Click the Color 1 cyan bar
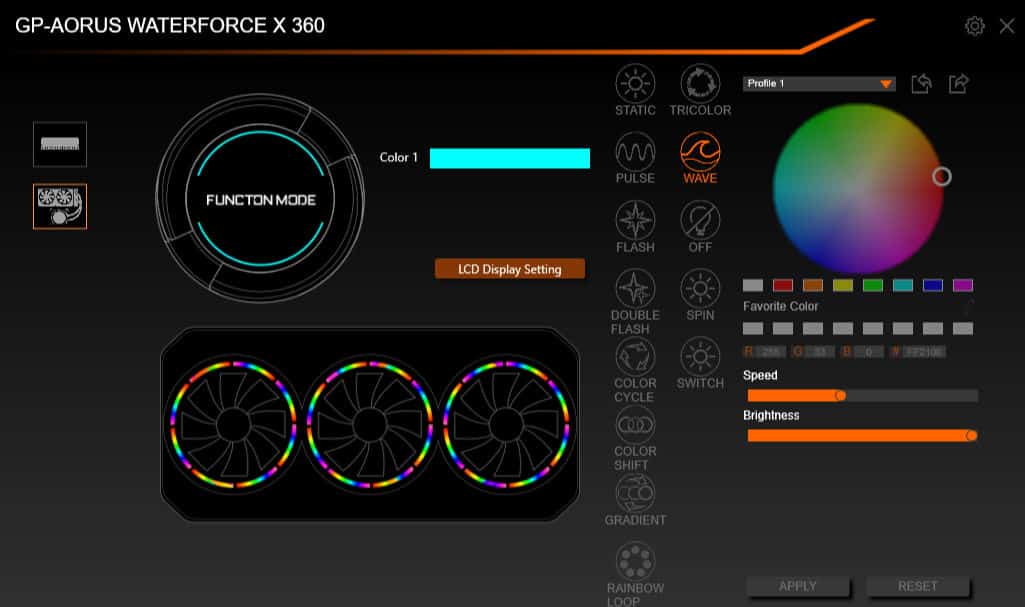 [x=510, y=158]
